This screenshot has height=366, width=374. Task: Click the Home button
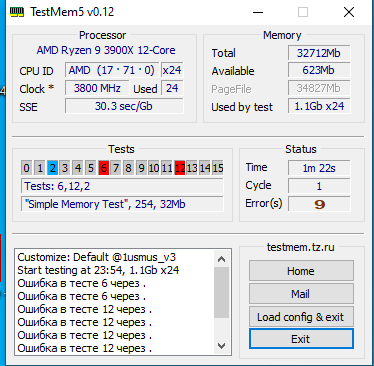pos(301,271)
